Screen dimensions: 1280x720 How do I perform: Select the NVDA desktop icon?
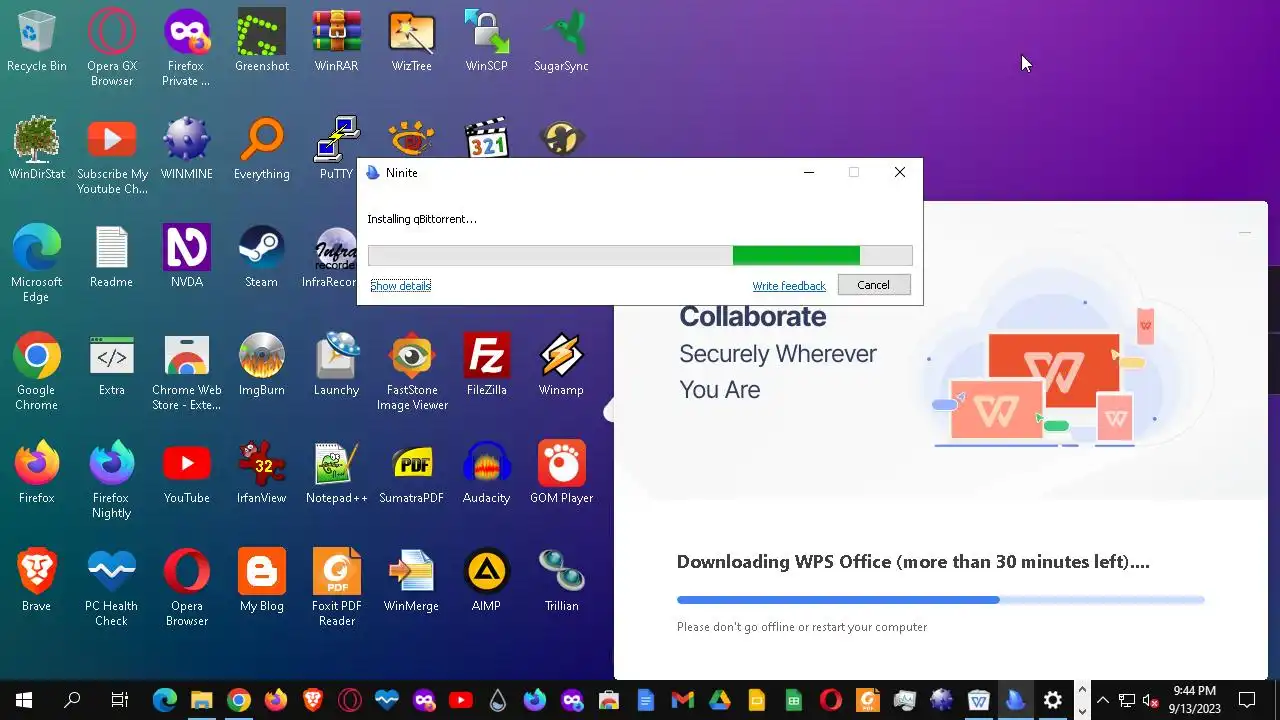187,258
